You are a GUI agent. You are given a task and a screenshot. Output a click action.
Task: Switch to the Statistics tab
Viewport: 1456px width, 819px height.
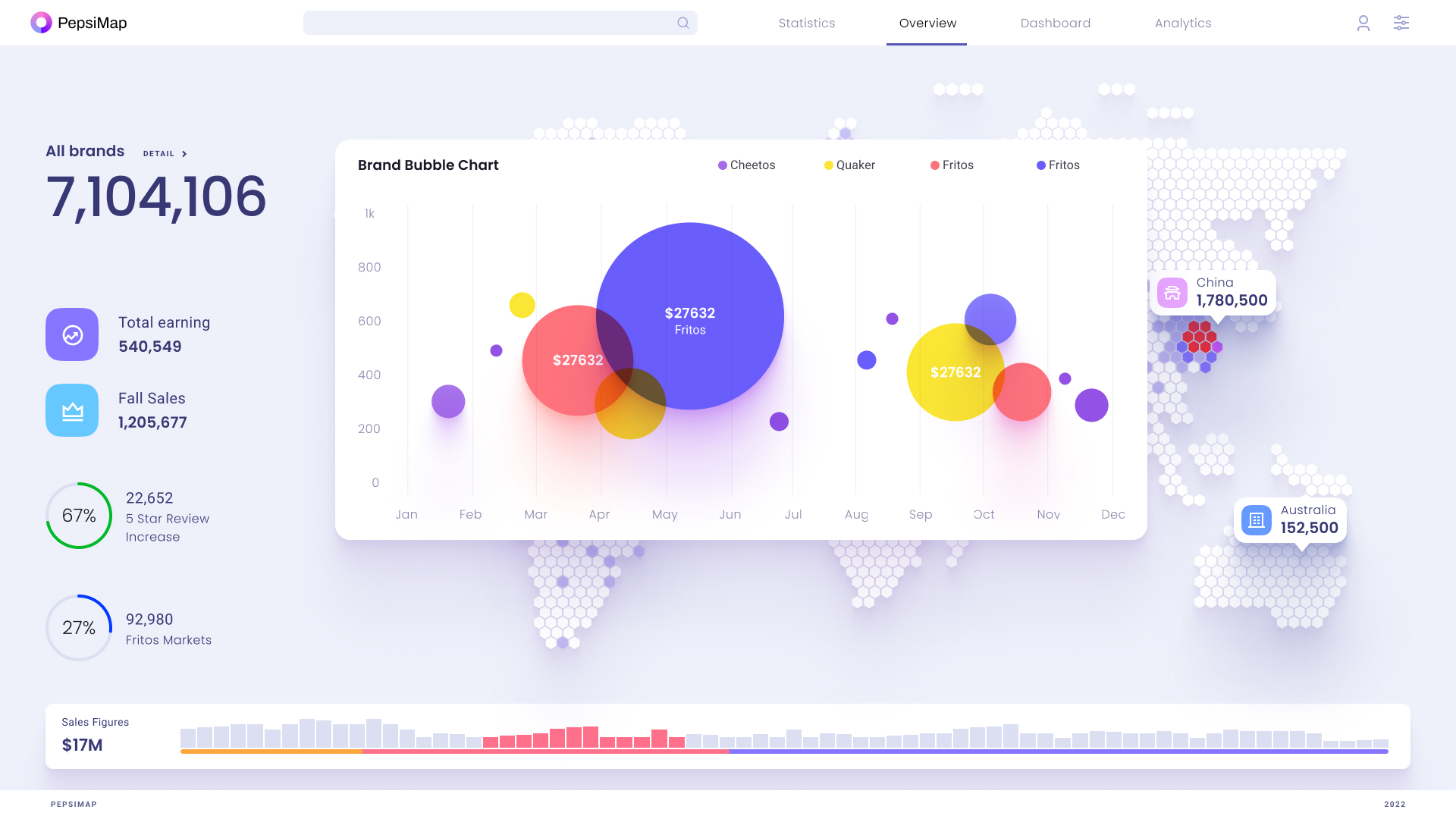[806, 23]
